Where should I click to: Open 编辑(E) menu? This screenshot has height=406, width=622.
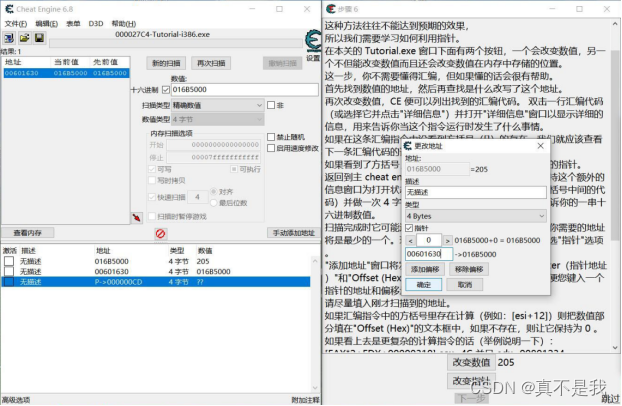pyautogui.click(x=46, y=24)
